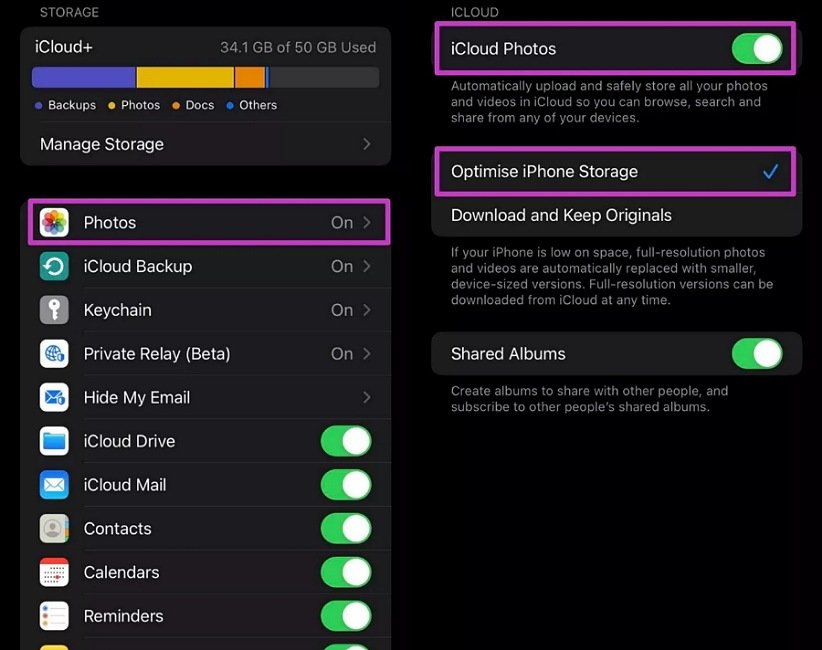Image resolution: width=822 pixels, height=650 pixels.
Task: Toggle iCloud Drive off
Action: [x=346, y=441]
